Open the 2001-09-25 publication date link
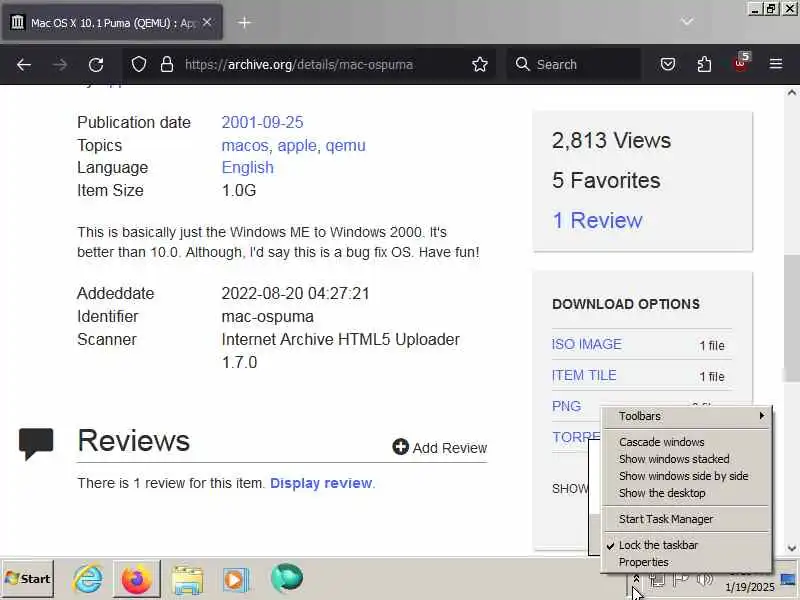 click(262, 122)
